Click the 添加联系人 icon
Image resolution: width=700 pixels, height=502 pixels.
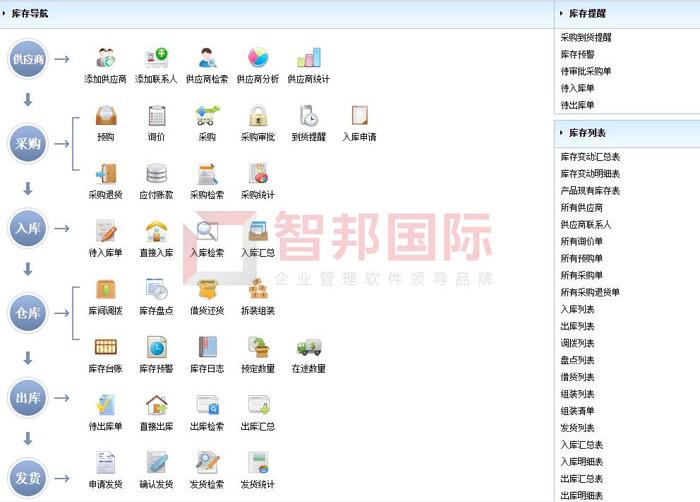pos(156,58)
